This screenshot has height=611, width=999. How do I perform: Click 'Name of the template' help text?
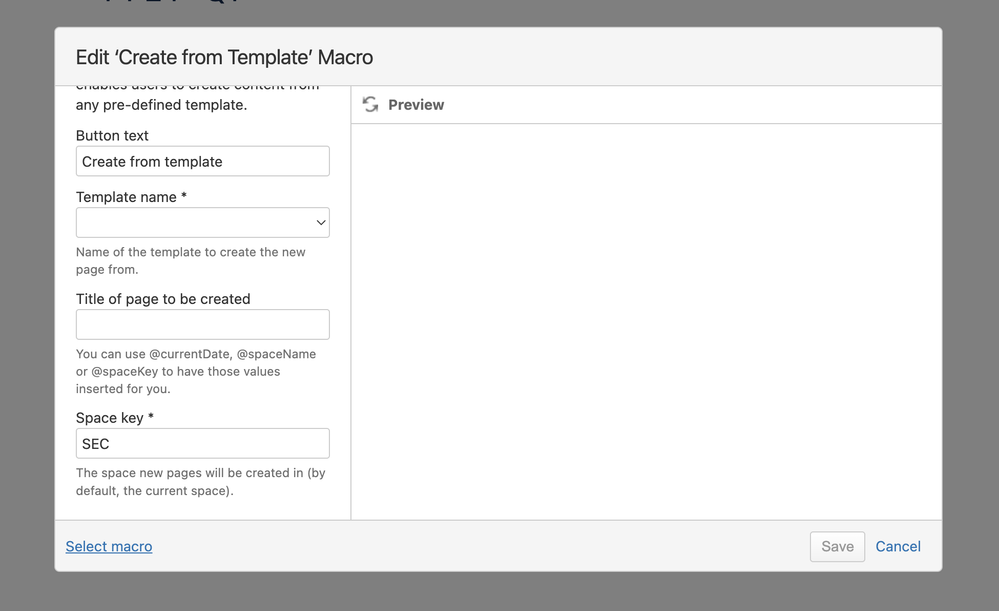(x=190, y=261)
